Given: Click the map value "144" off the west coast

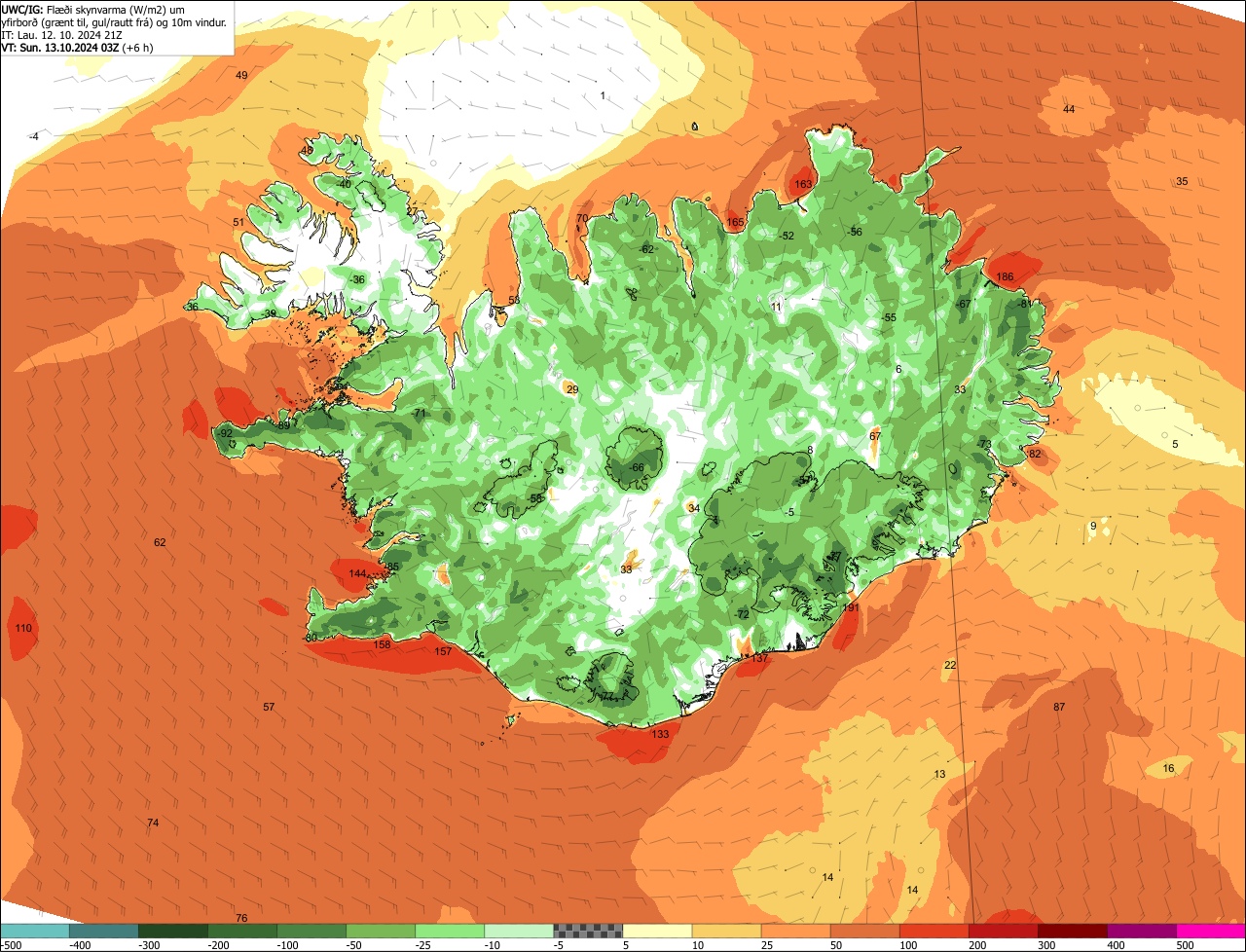Looking at the screenshot, I should coord(357,574).
